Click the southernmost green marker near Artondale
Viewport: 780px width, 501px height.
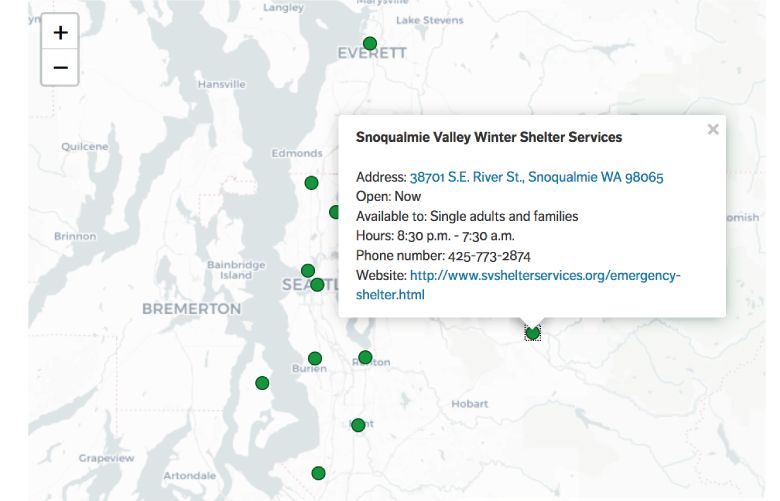318,473
